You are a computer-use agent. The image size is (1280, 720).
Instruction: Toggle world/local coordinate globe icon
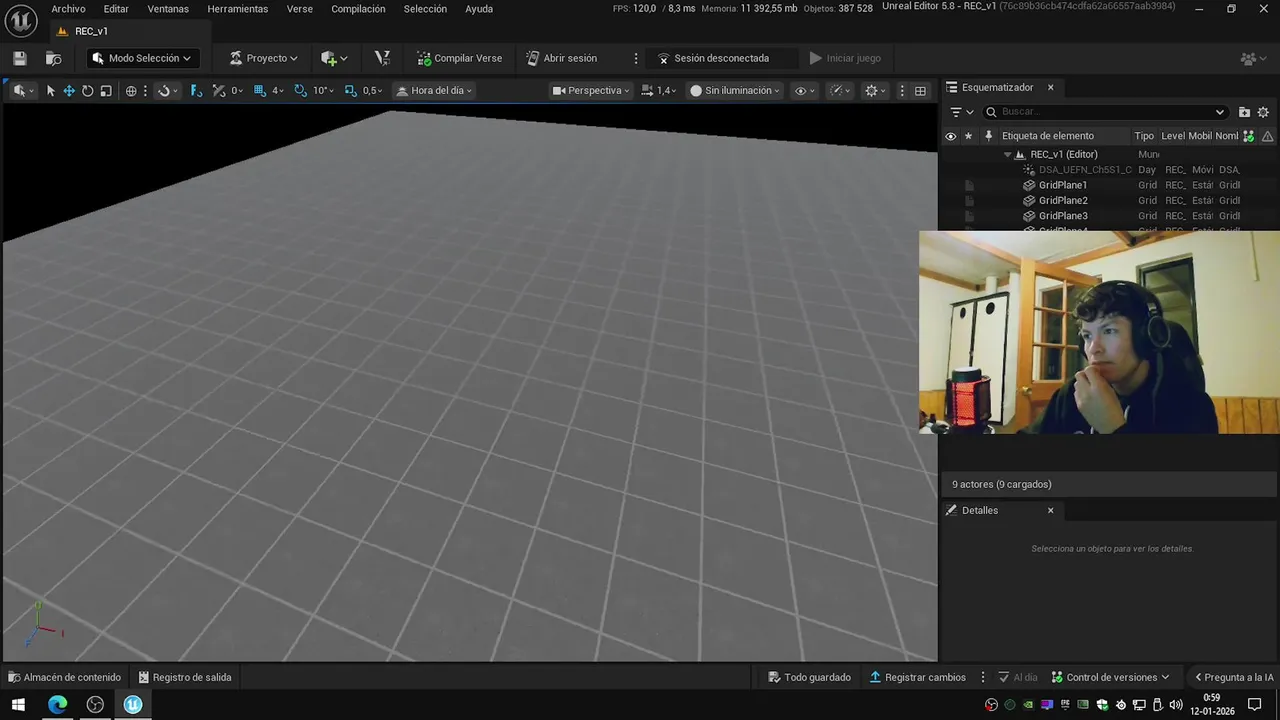tap(131, 90)
